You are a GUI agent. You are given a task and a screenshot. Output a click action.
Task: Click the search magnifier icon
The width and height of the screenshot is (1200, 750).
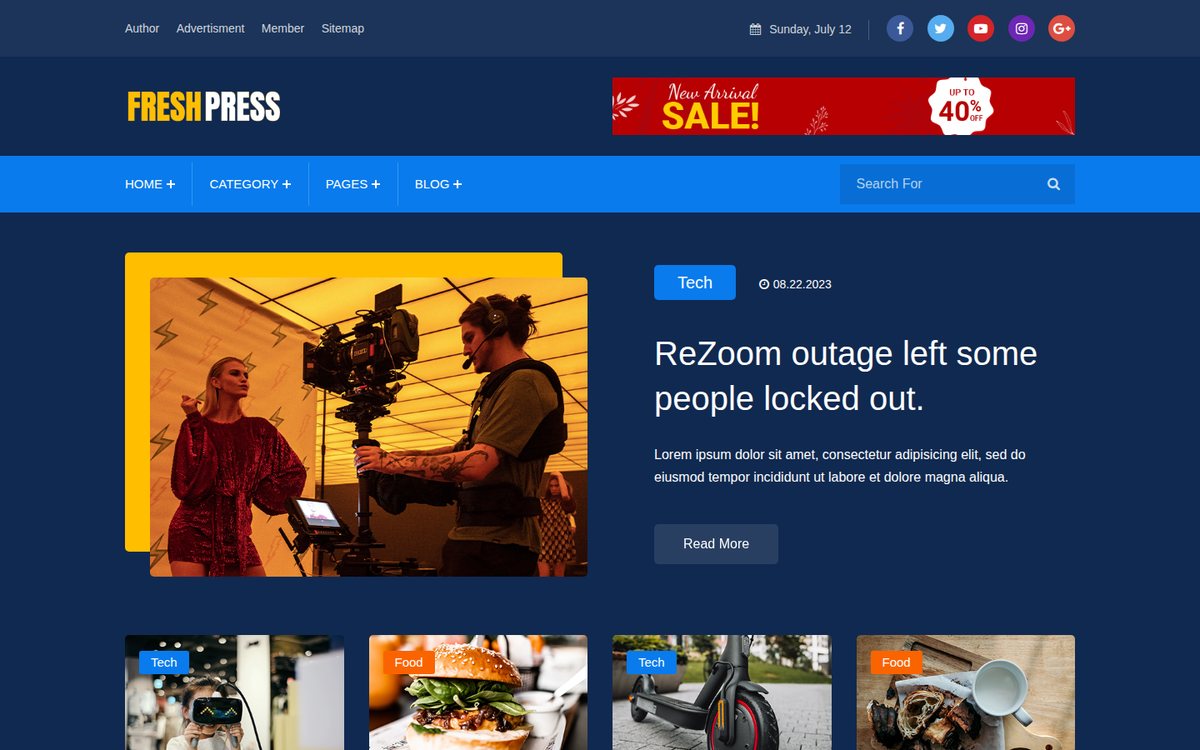point(1053,184)
